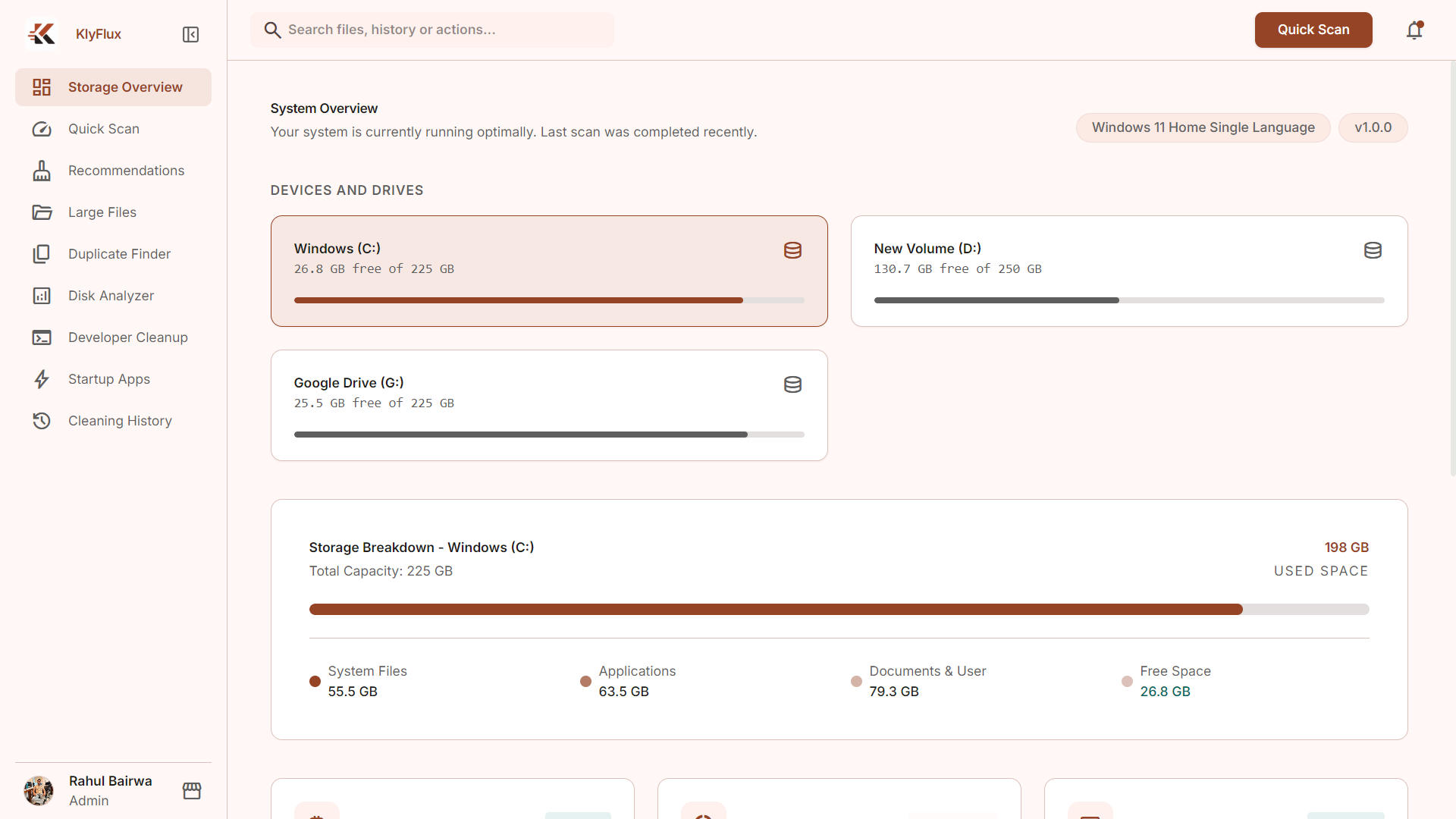
Task: Click the Rahul Bairwa user name
Action: pyautogui.click(x=111, y=781)
